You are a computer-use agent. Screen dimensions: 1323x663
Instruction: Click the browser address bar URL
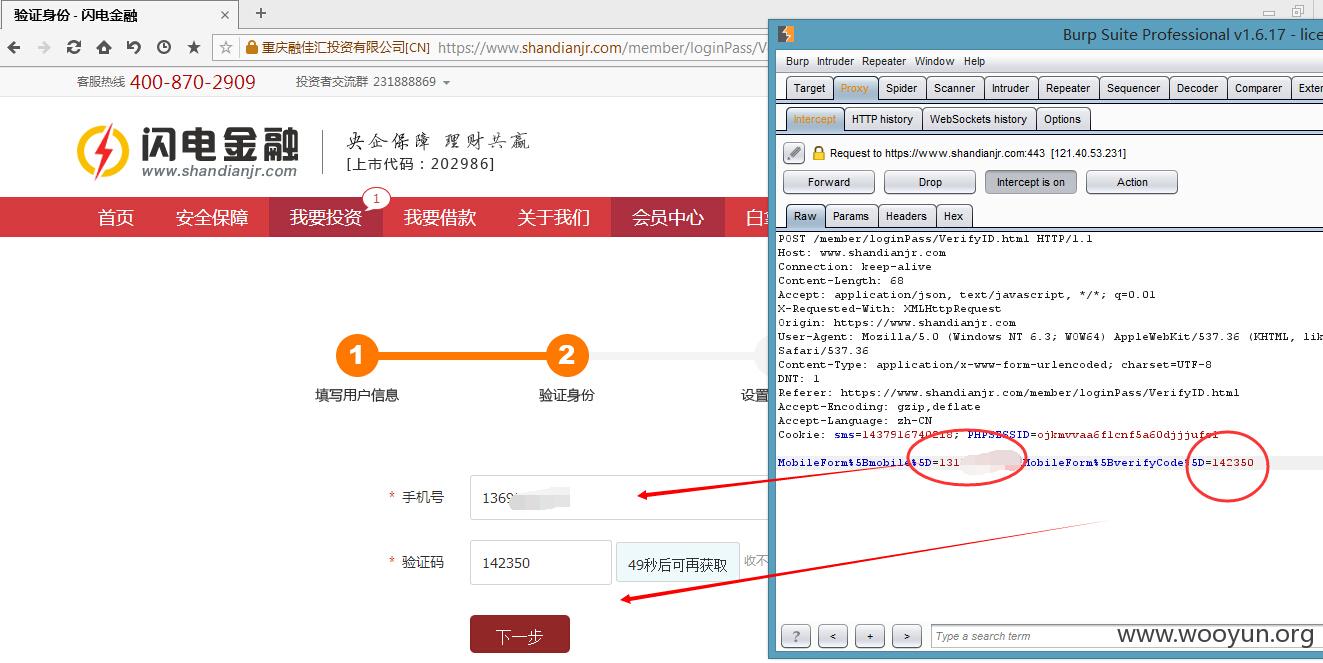(602, 47)
